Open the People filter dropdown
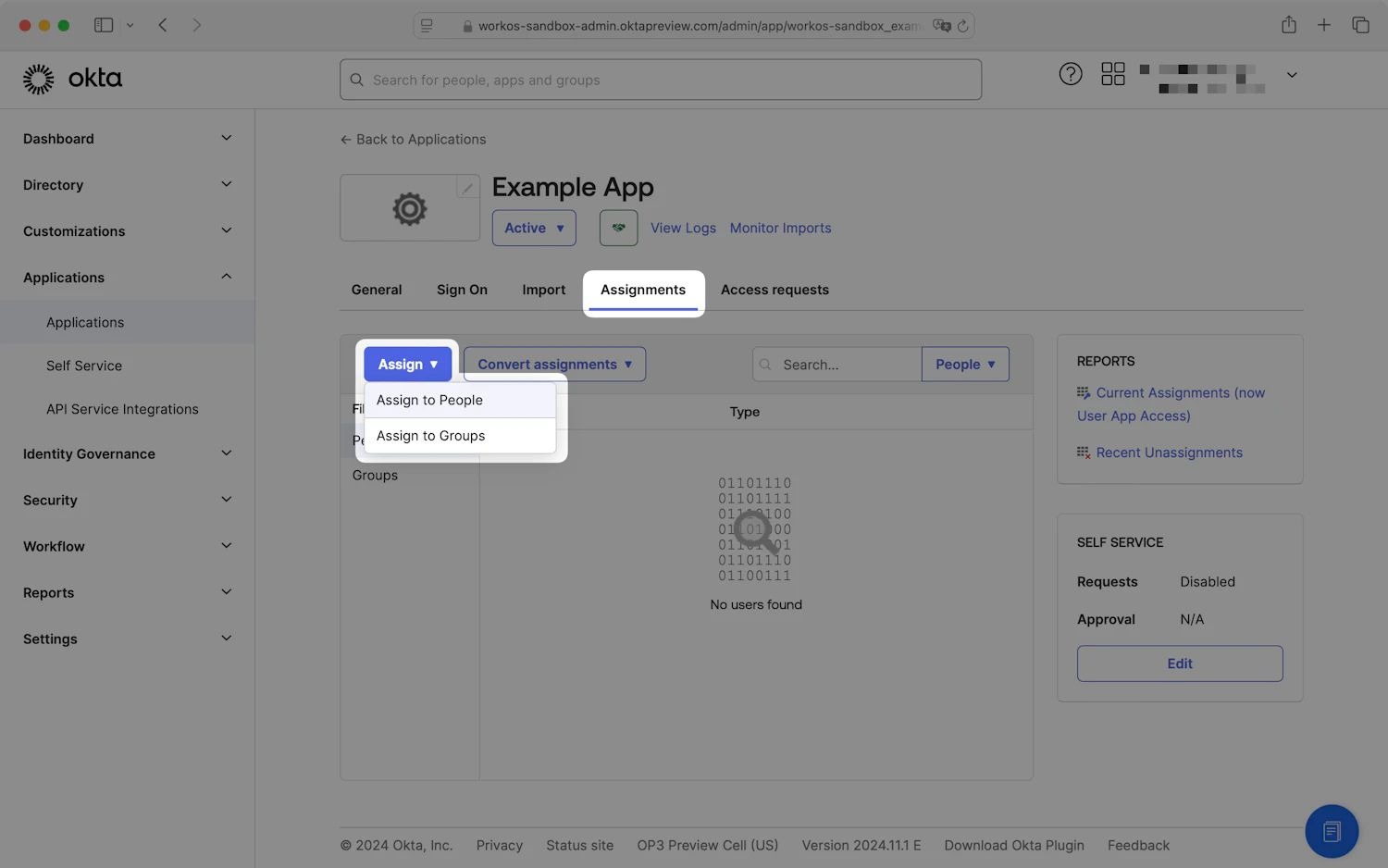1388x868 pixels. pyautogui.click(x=965, y=365)
